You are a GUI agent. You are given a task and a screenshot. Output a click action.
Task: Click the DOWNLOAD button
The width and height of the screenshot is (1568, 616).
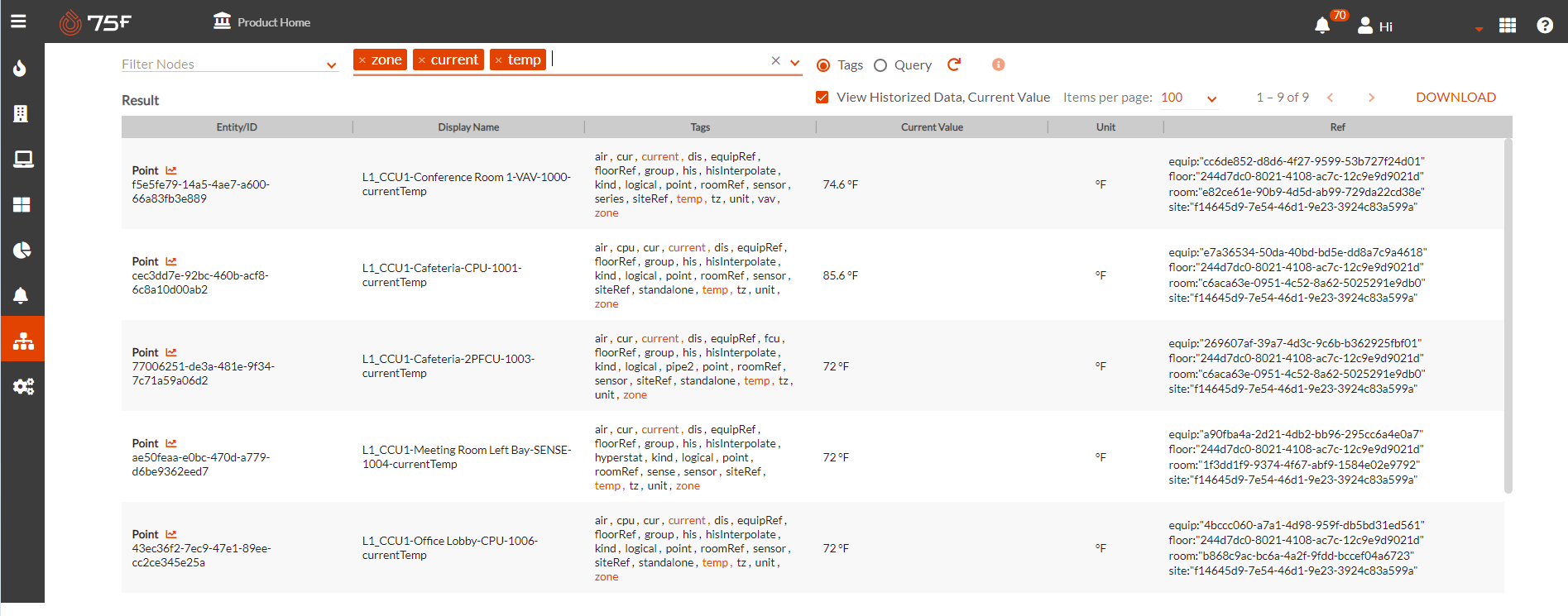click(x=1455, y=98)
